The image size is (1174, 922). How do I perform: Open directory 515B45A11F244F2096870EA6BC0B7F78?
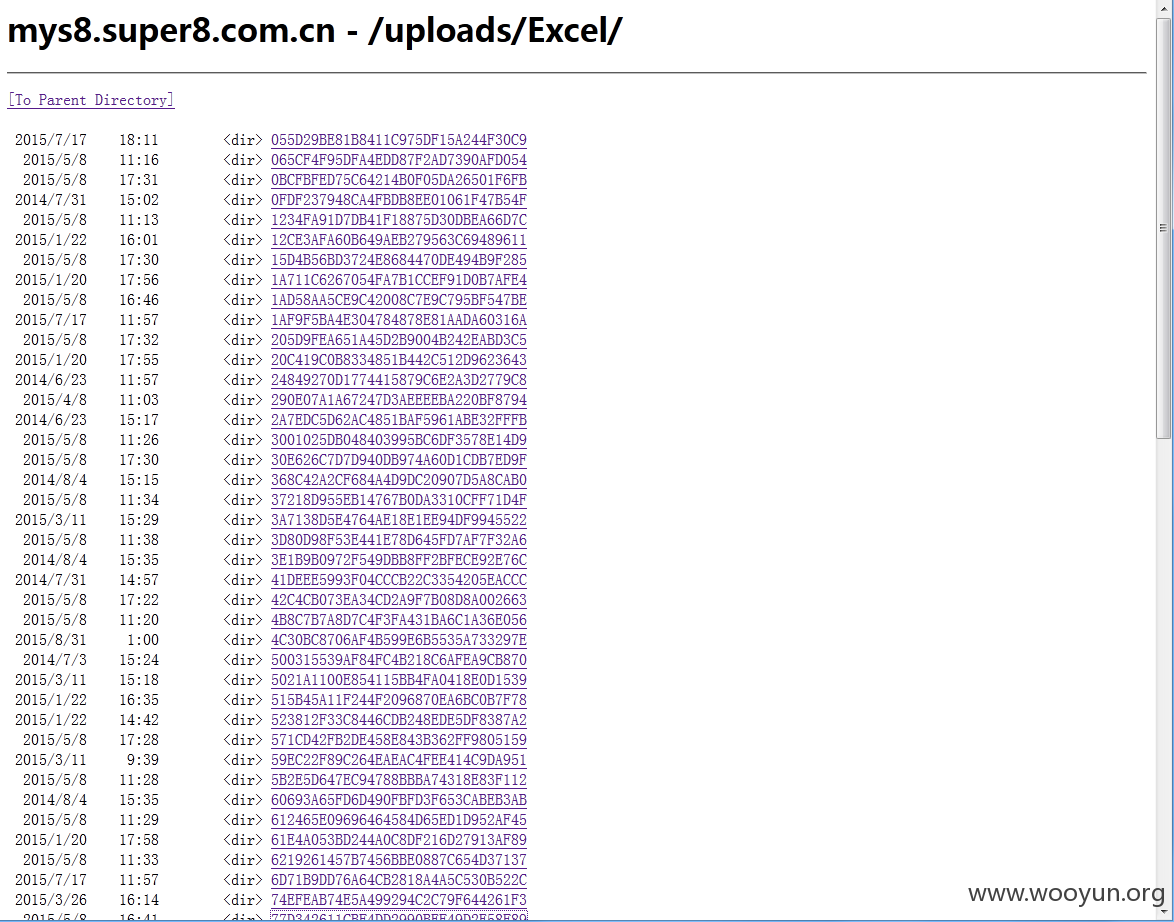[398, 700]
